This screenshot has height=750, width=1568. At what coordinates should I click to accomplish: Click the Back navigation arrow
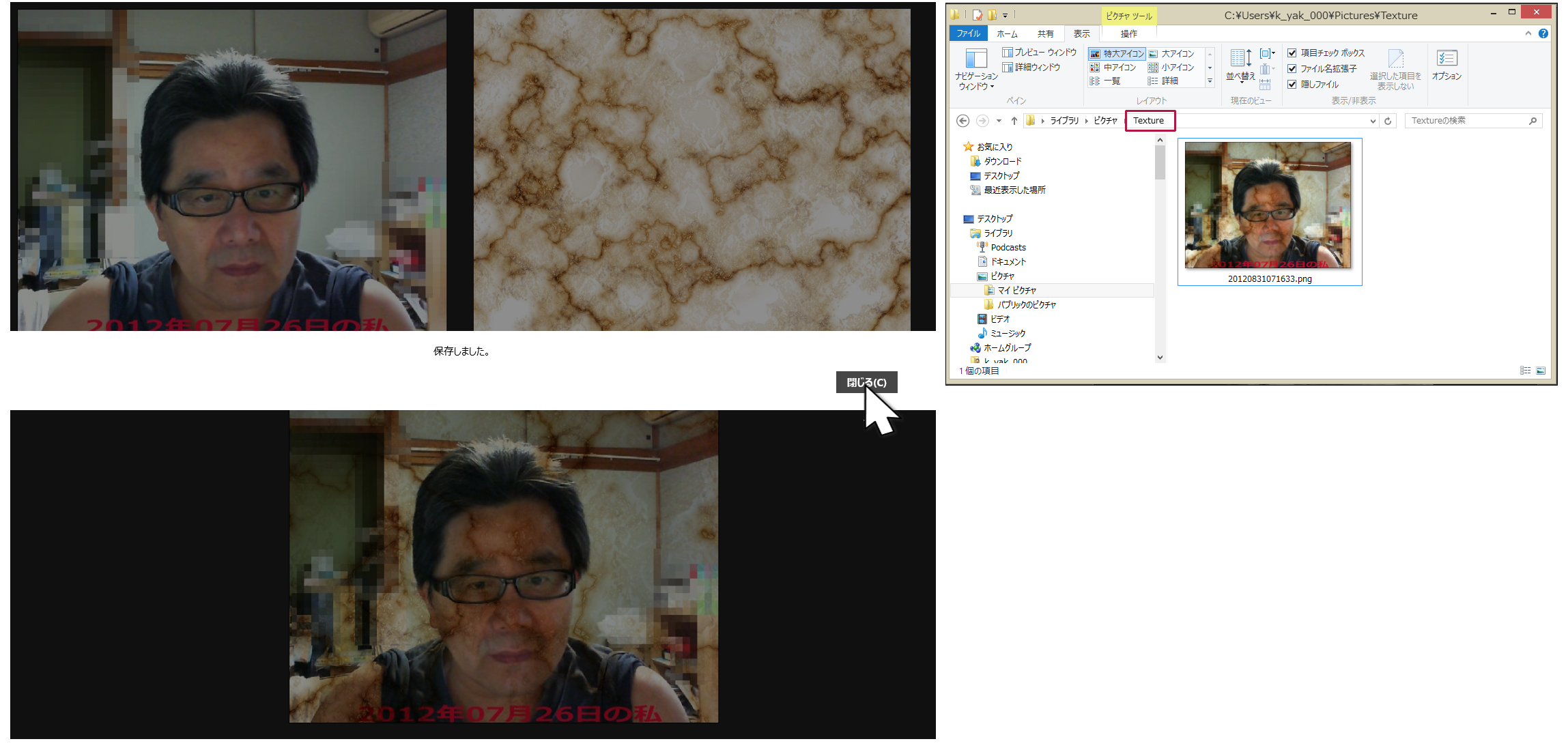click(963, 121)
